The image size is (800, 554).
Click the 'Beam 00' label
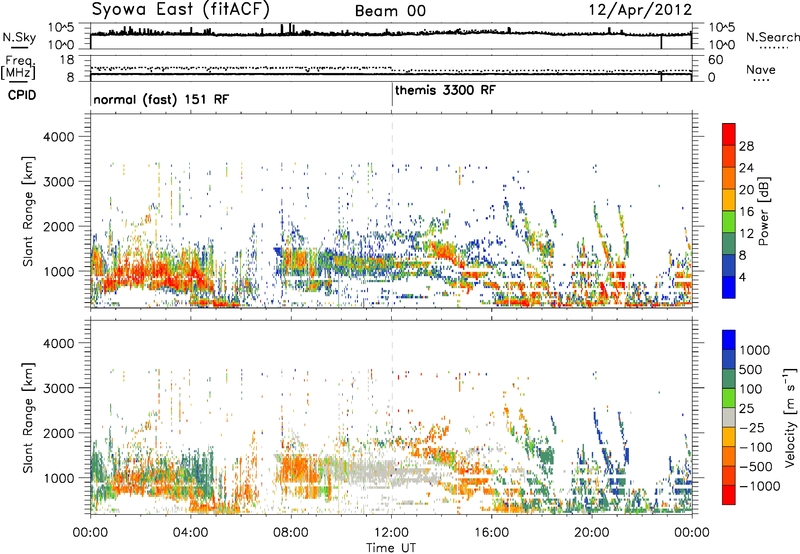coord(390,11)
